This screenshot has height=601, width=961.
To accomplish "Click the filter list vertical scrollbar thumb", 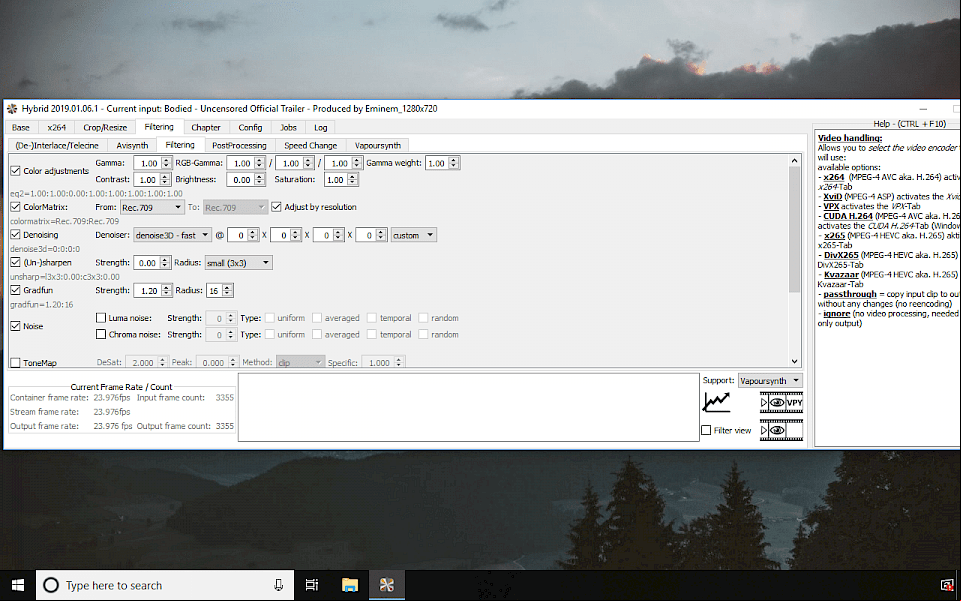I will [794, 230].
